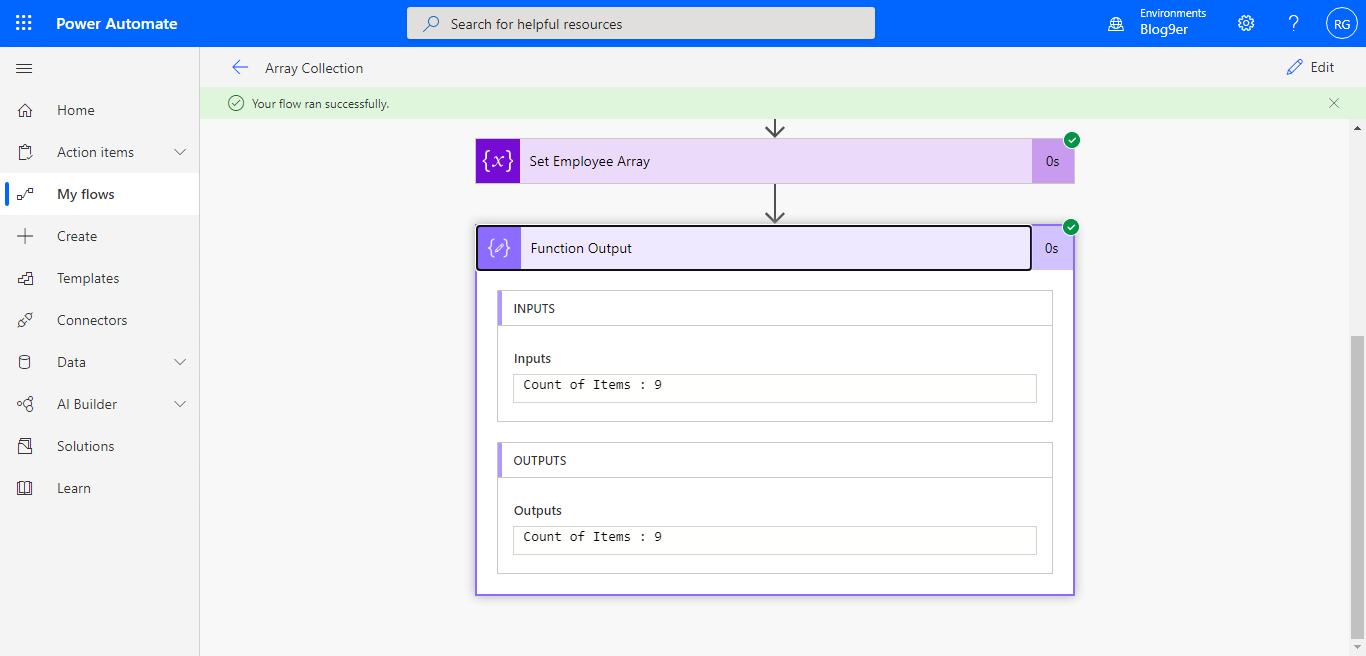
Task: Select the Blog9er environment
Action: pos(1164,30)
